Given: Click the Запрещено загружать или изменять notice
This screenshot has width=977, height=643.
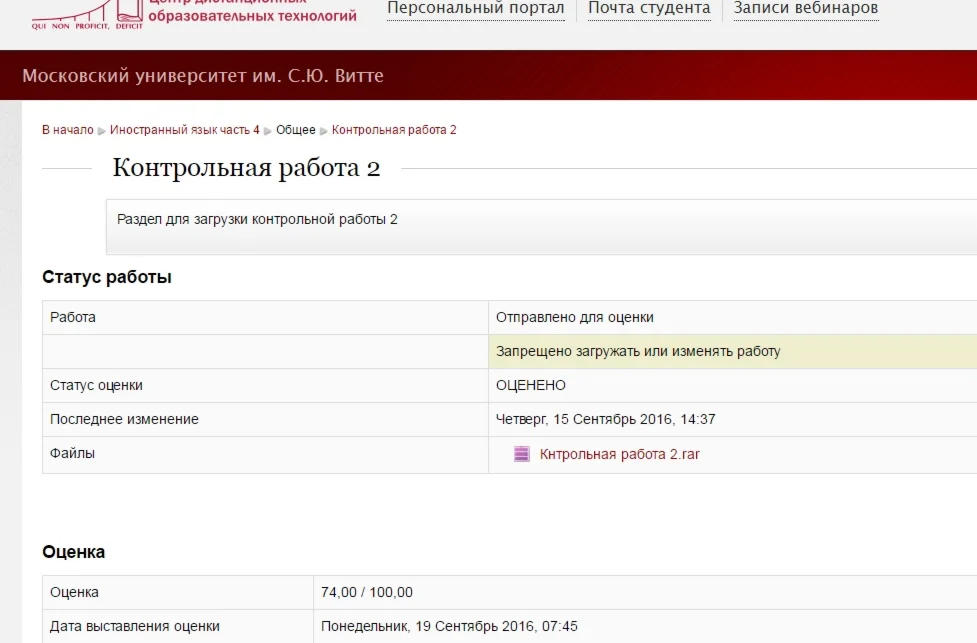Looking at the screenshot, I should click(x=637, y=351).
